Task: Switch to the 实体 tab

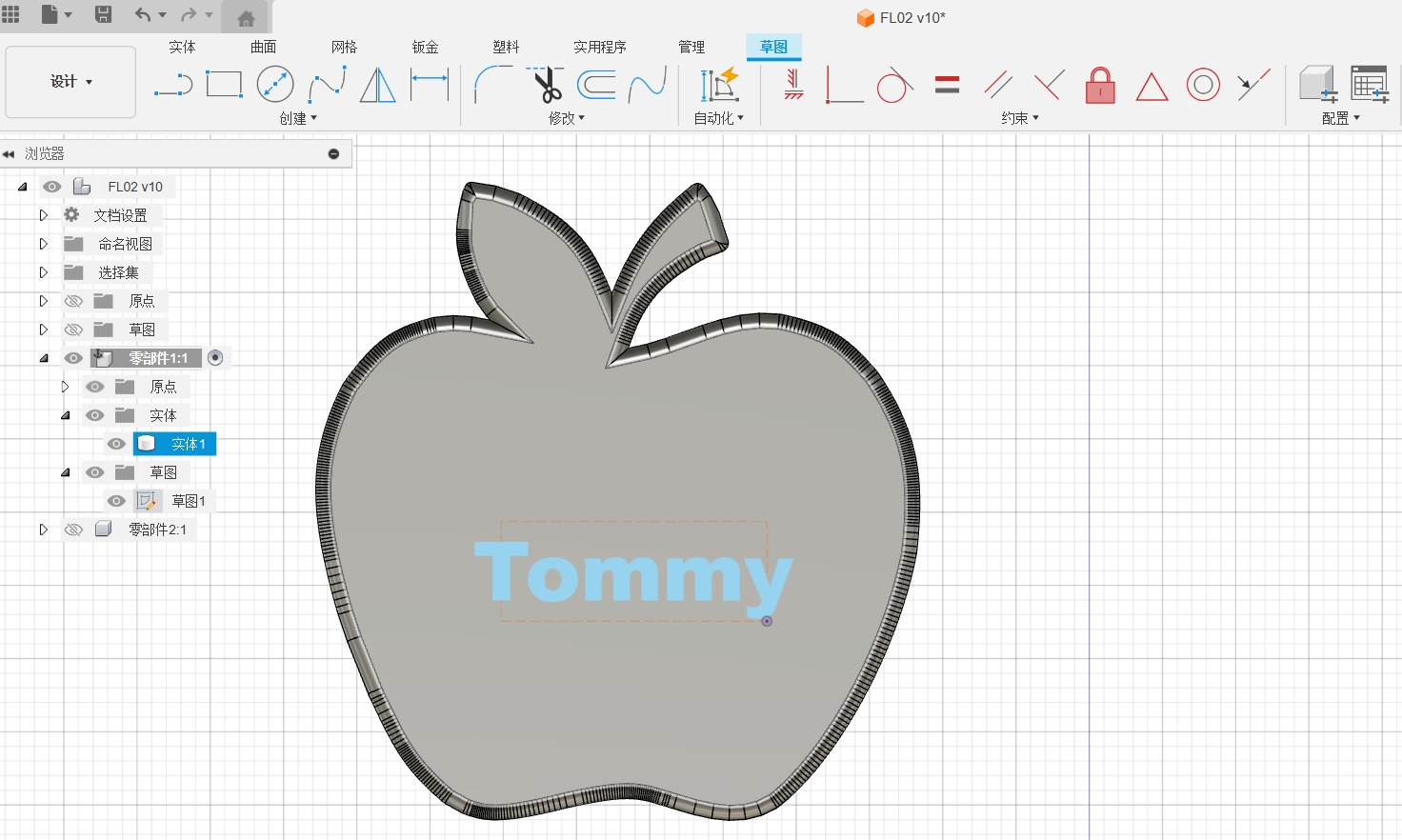Action: [182, 47]
